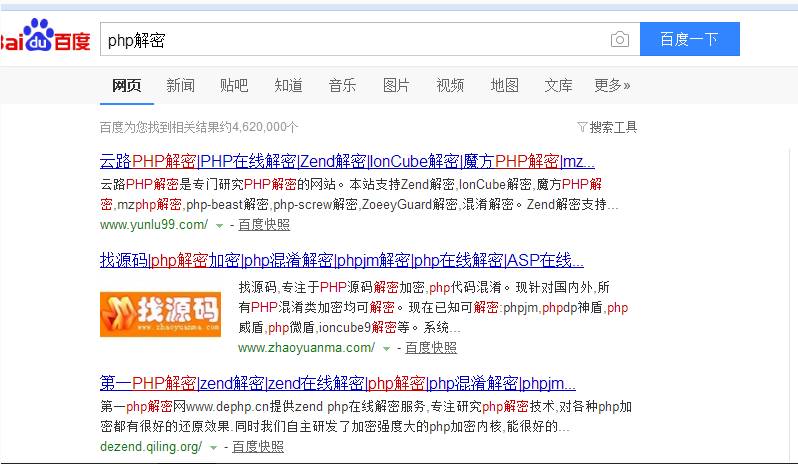Screen dimensions: 798x464
Task: Open the 云路PHP解密 result title link
Action: (347, 161)
